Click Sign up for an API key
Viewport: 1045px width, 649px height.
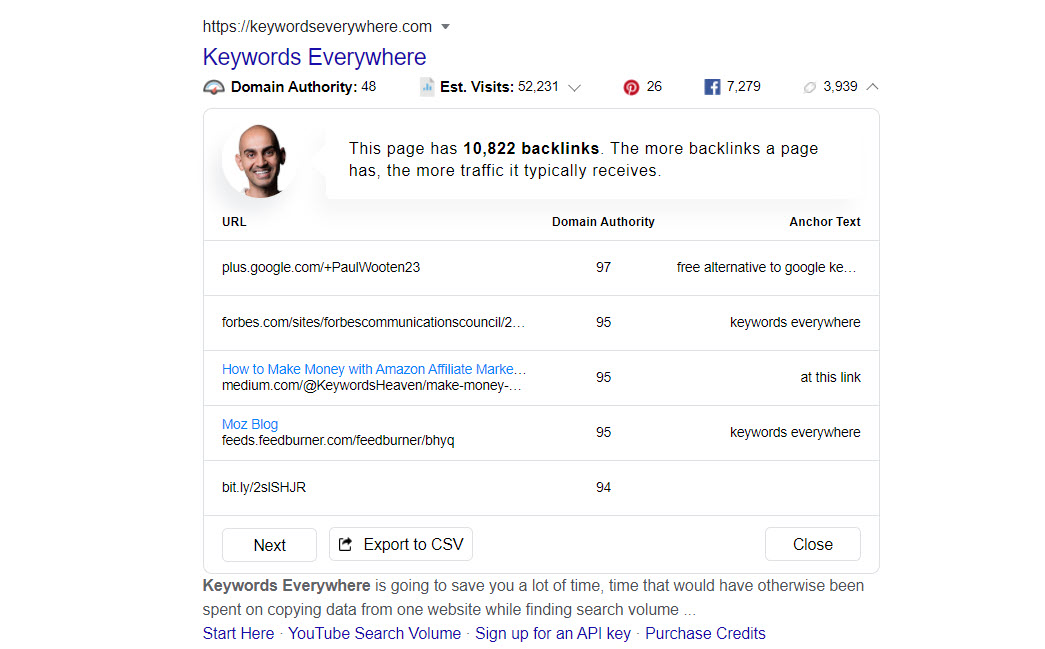point(553,634)
